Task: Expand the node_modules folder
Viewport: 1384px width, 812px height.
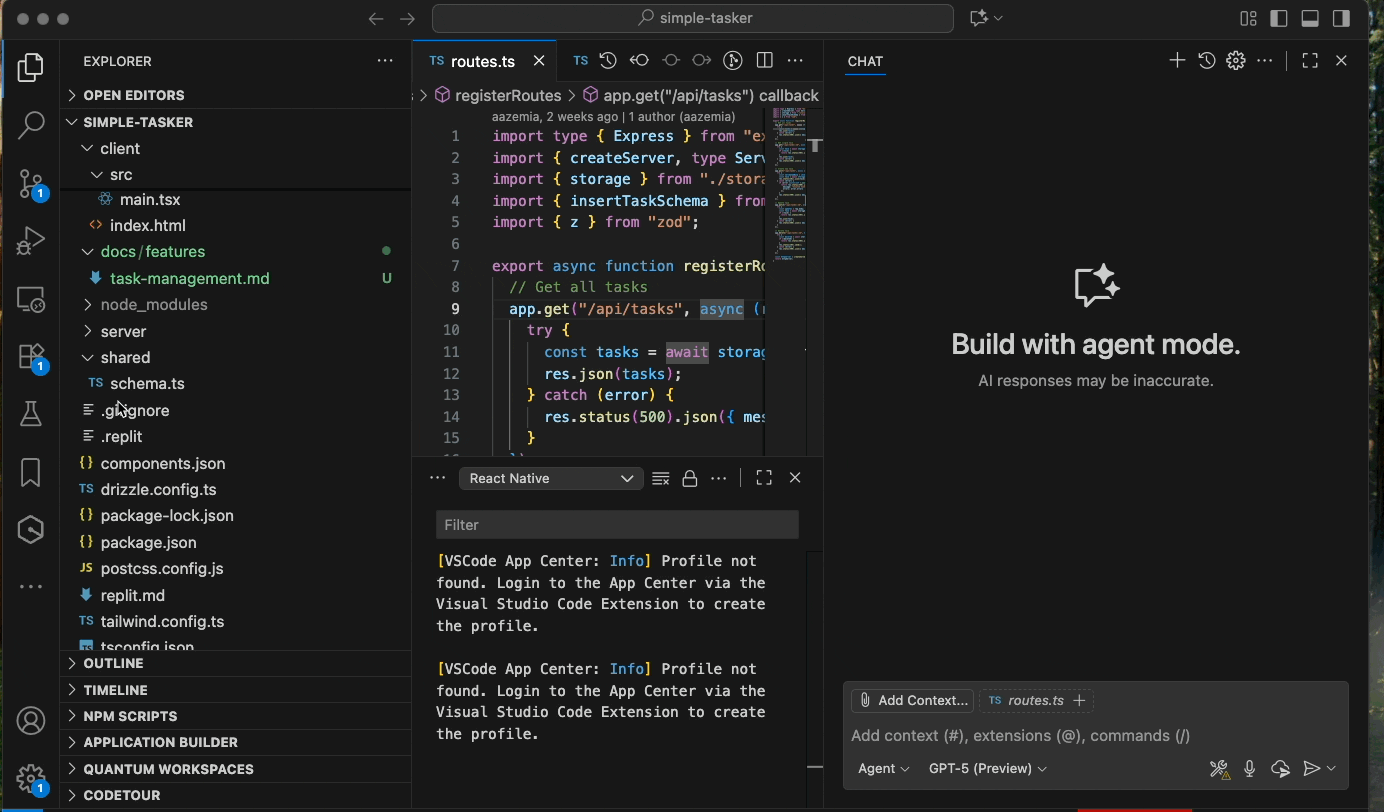Action: click(x=153, y=305)
